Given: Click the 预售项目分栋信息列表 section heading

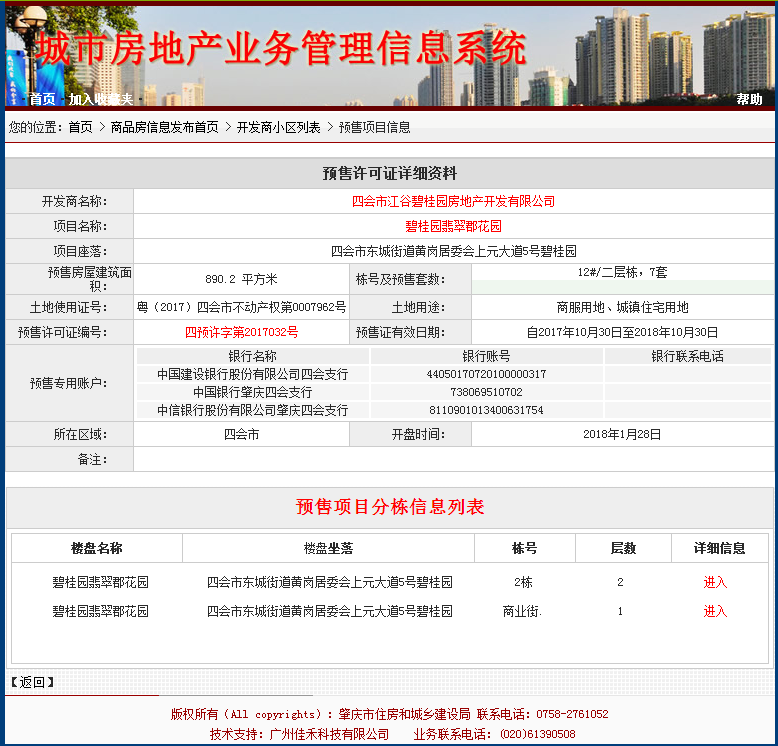Looking at the screenshot, I should coord(390,506).
